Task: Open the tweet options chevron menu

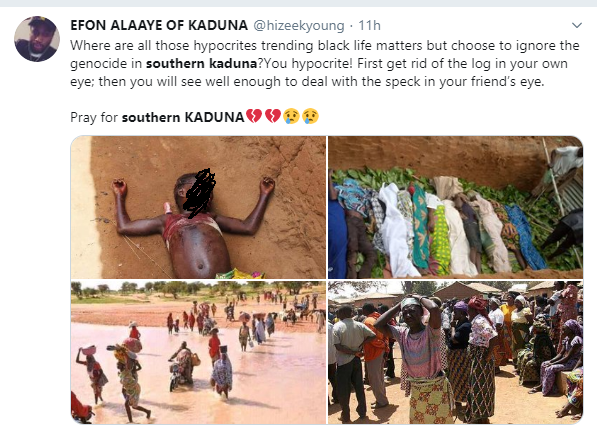Action: [577, 26]
